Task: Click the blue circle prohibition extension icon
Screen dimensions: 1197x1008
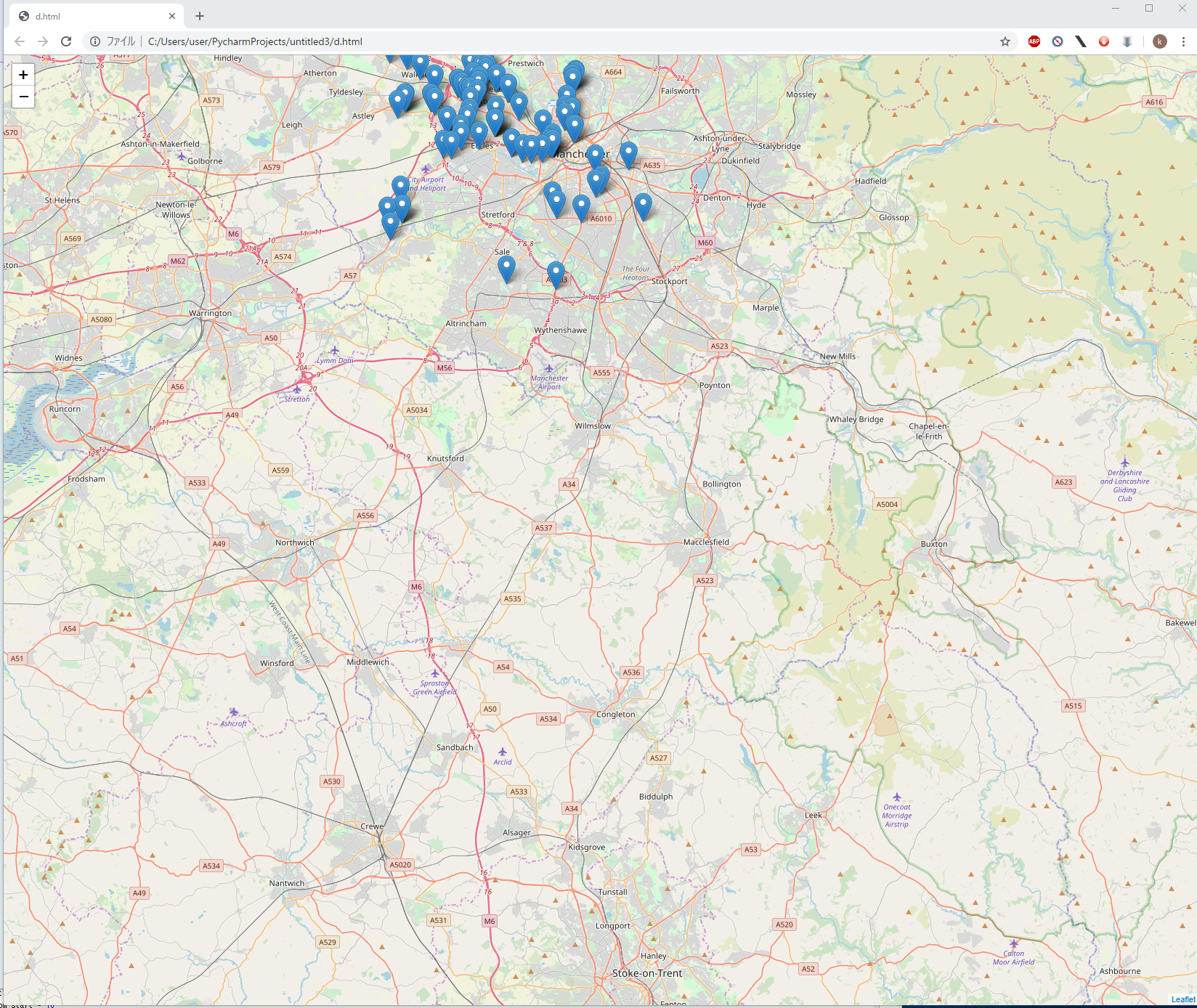Action: (1058, 41)
